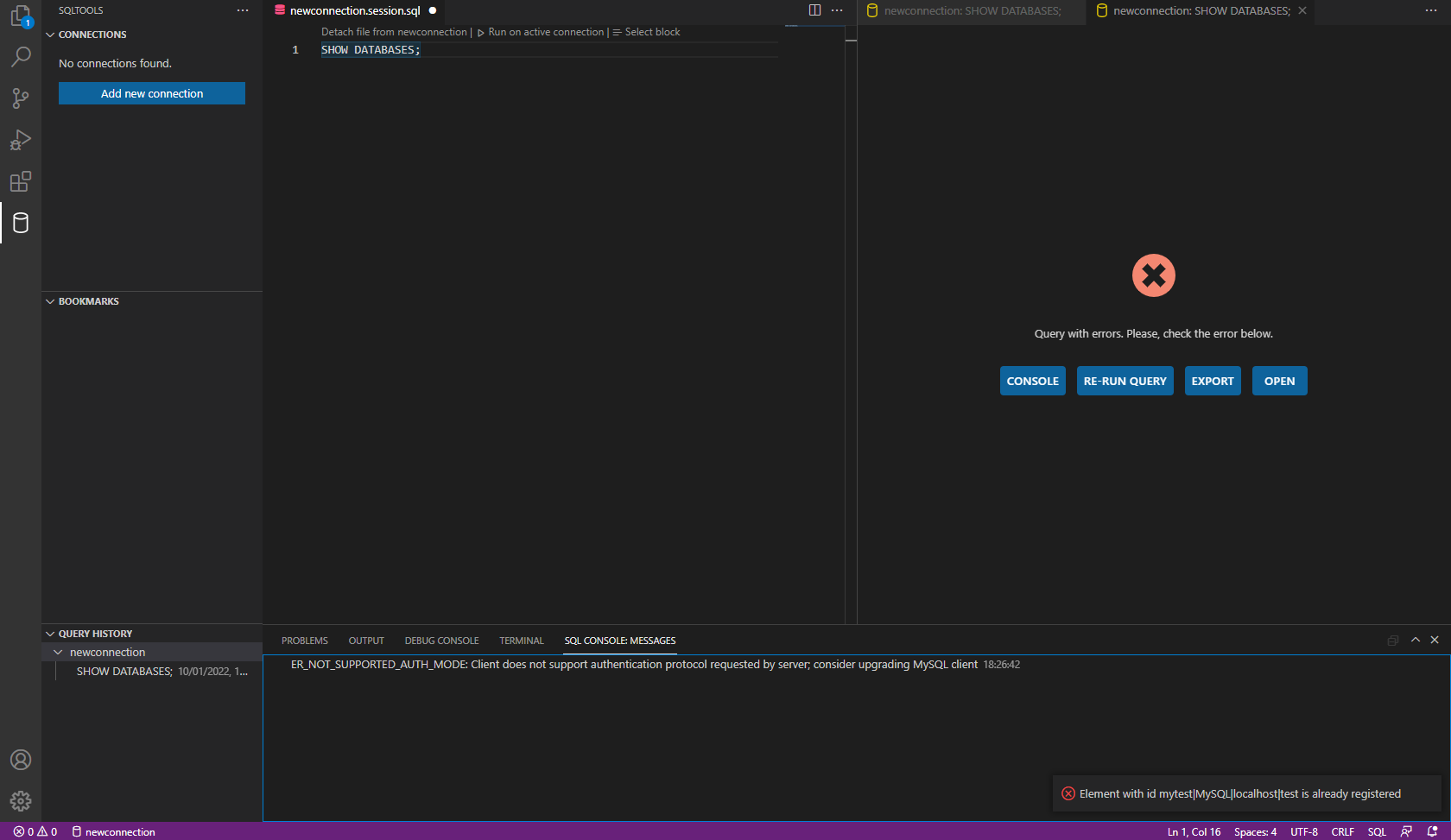Open the Explorer view in activity bar
1451x840 pixels.
pos(21,16)
